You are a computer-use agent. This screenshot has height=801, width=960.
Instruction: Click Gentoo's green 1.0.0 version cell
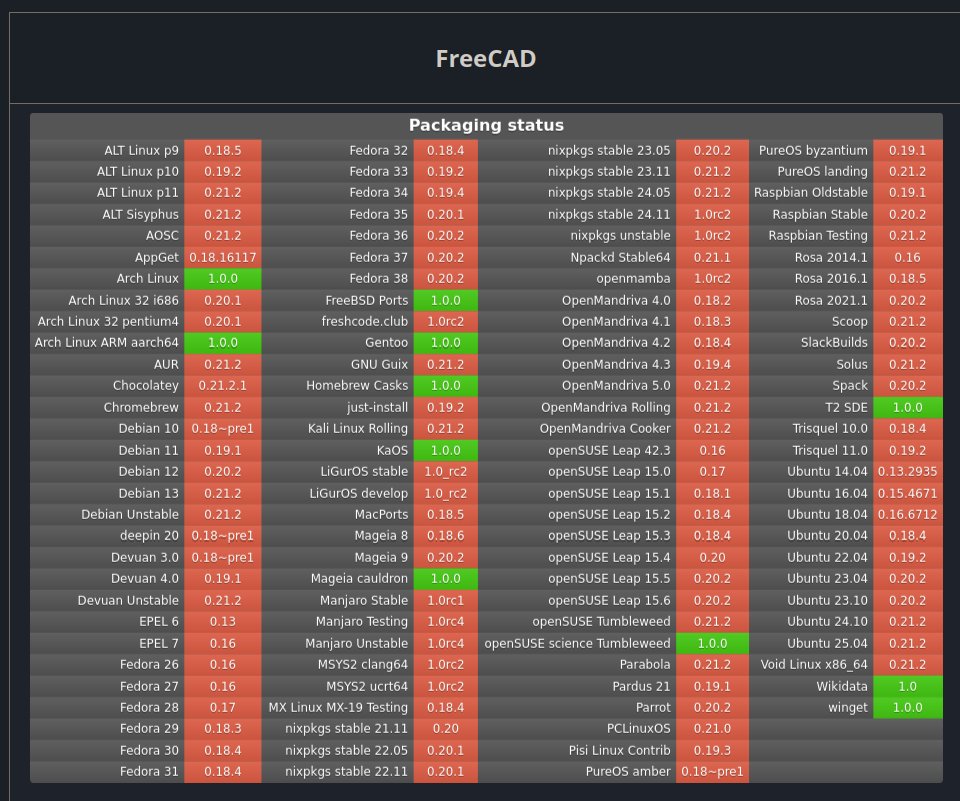pos(446,343)
